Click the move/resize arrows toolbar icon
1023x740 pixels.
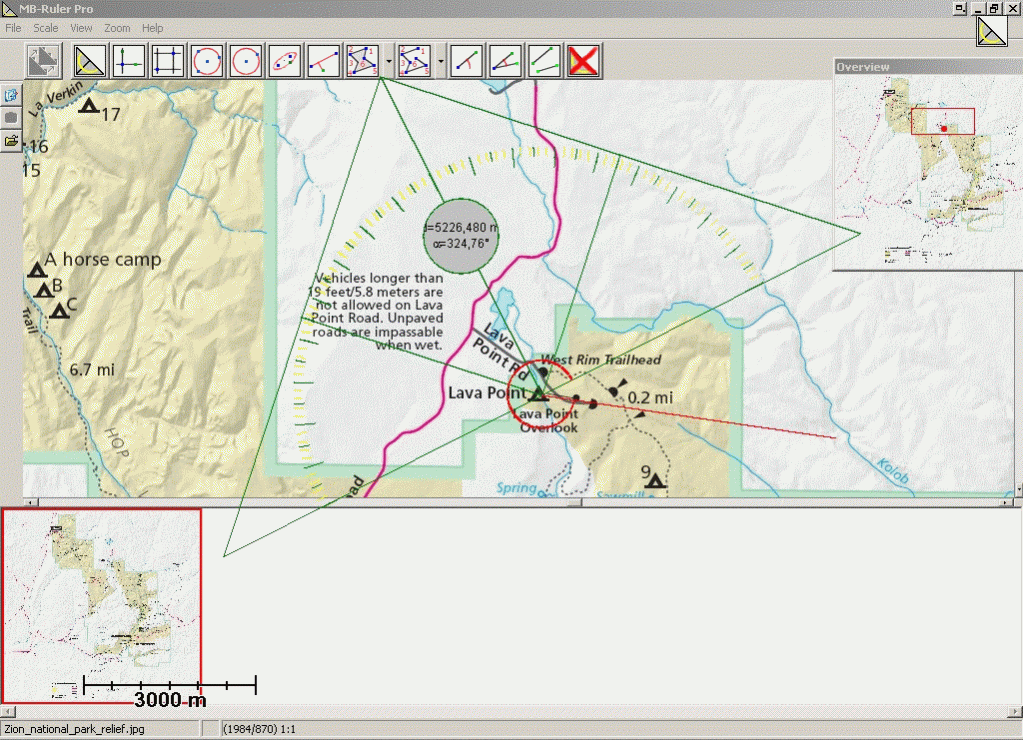44,61
